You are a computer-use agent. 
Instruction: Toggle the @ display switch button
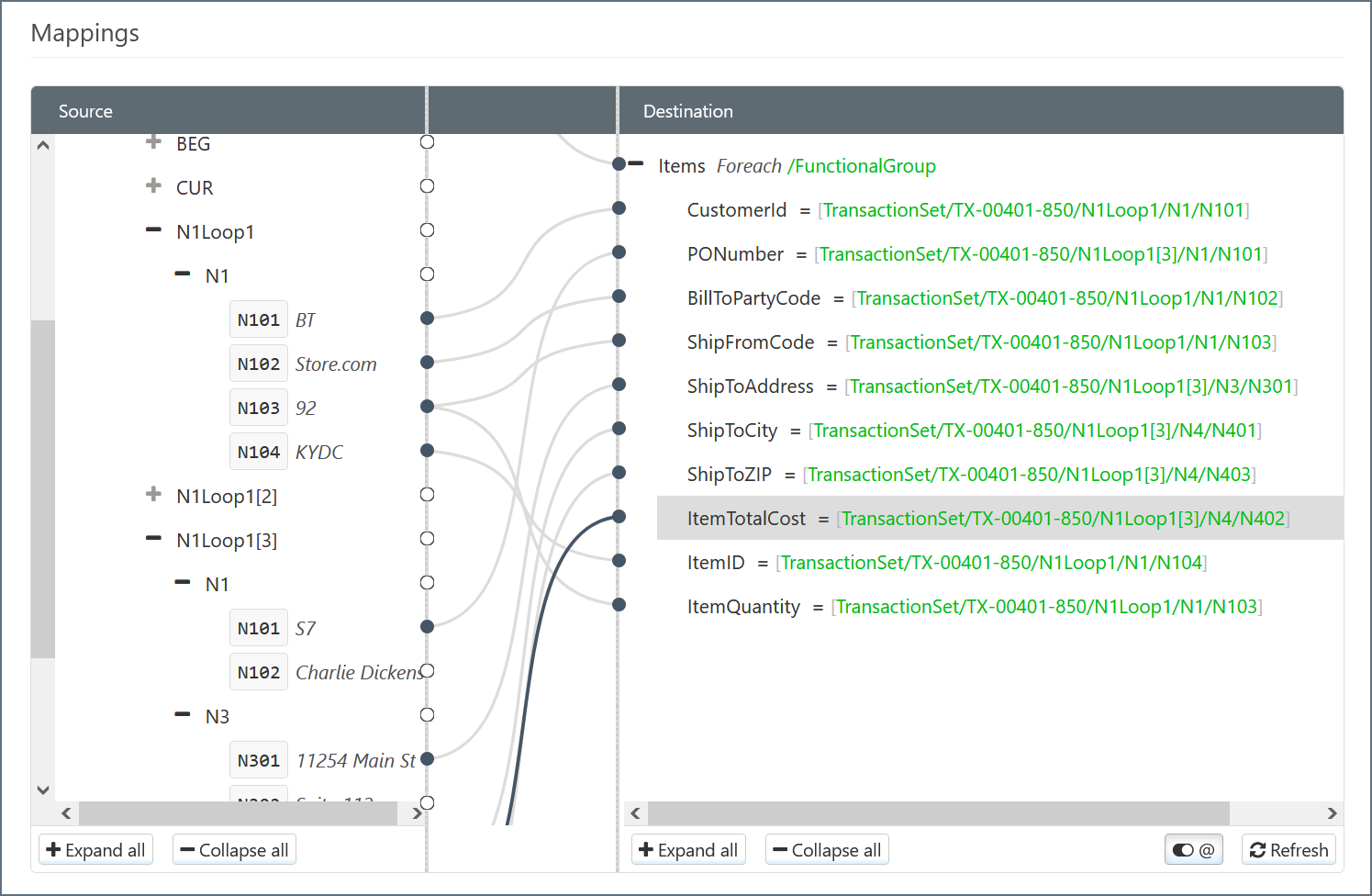point(1193,850)
